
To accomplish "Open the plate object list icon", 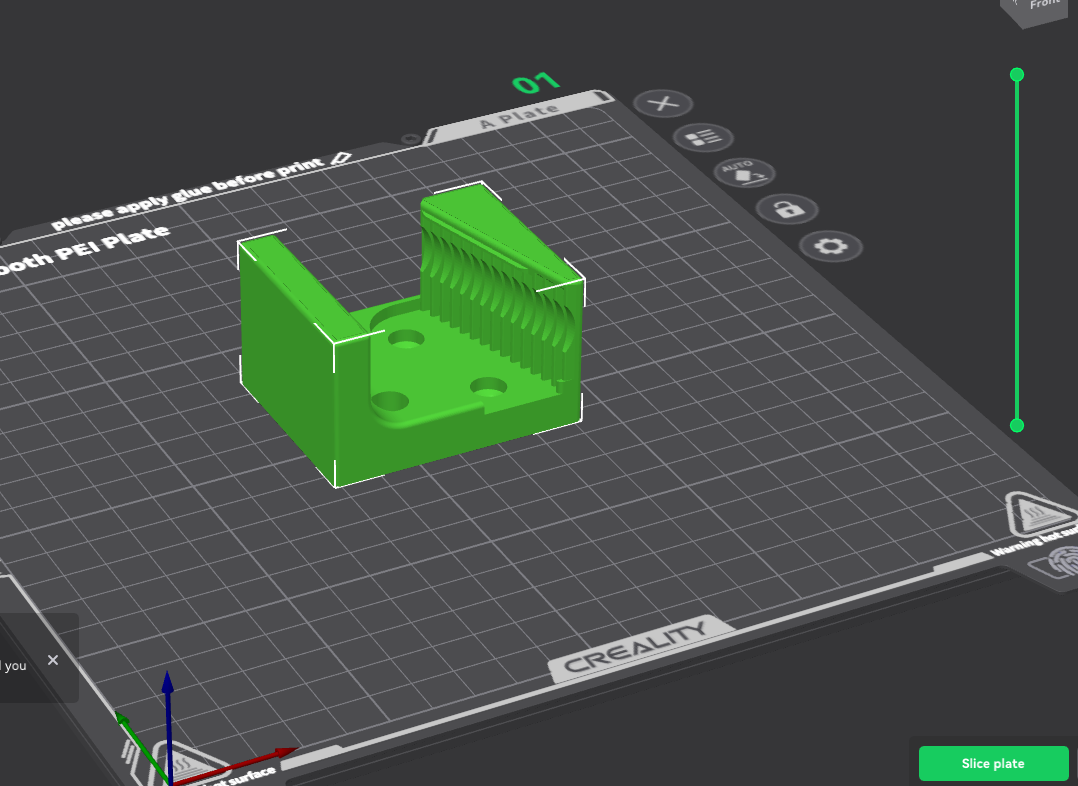I will coord(703,138).
